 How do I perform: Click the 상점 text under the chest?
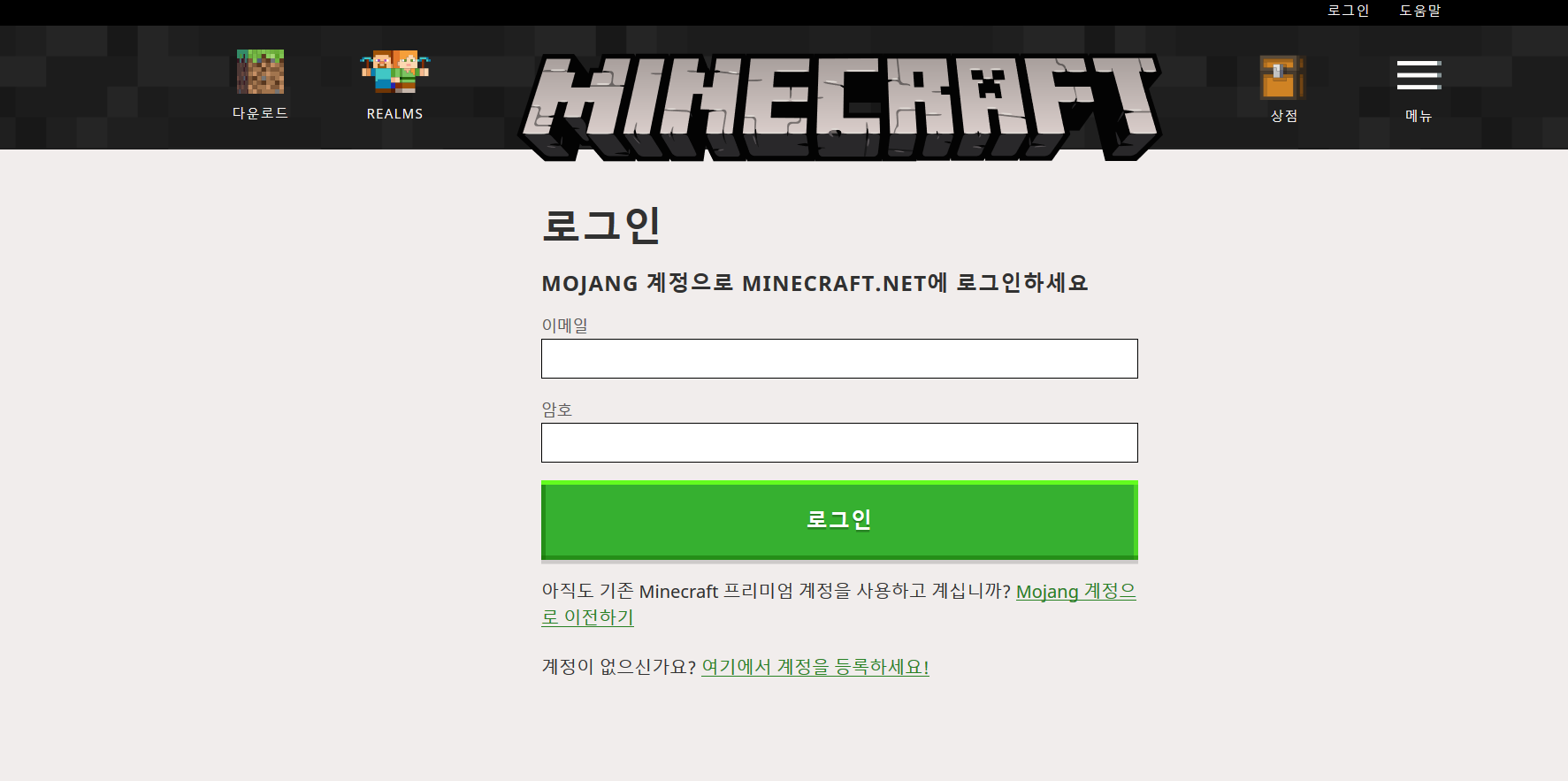[1284, 116]
